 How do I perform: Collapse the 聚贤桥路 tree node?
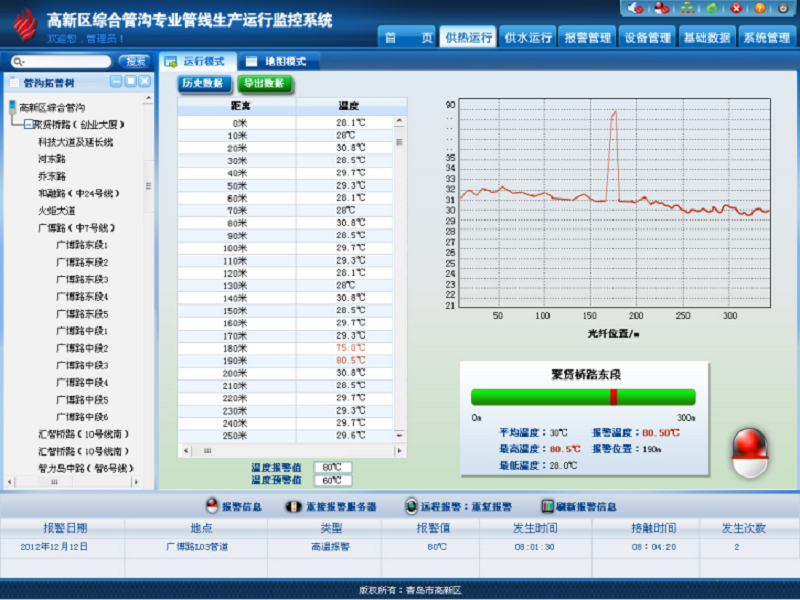coord(28,125)
